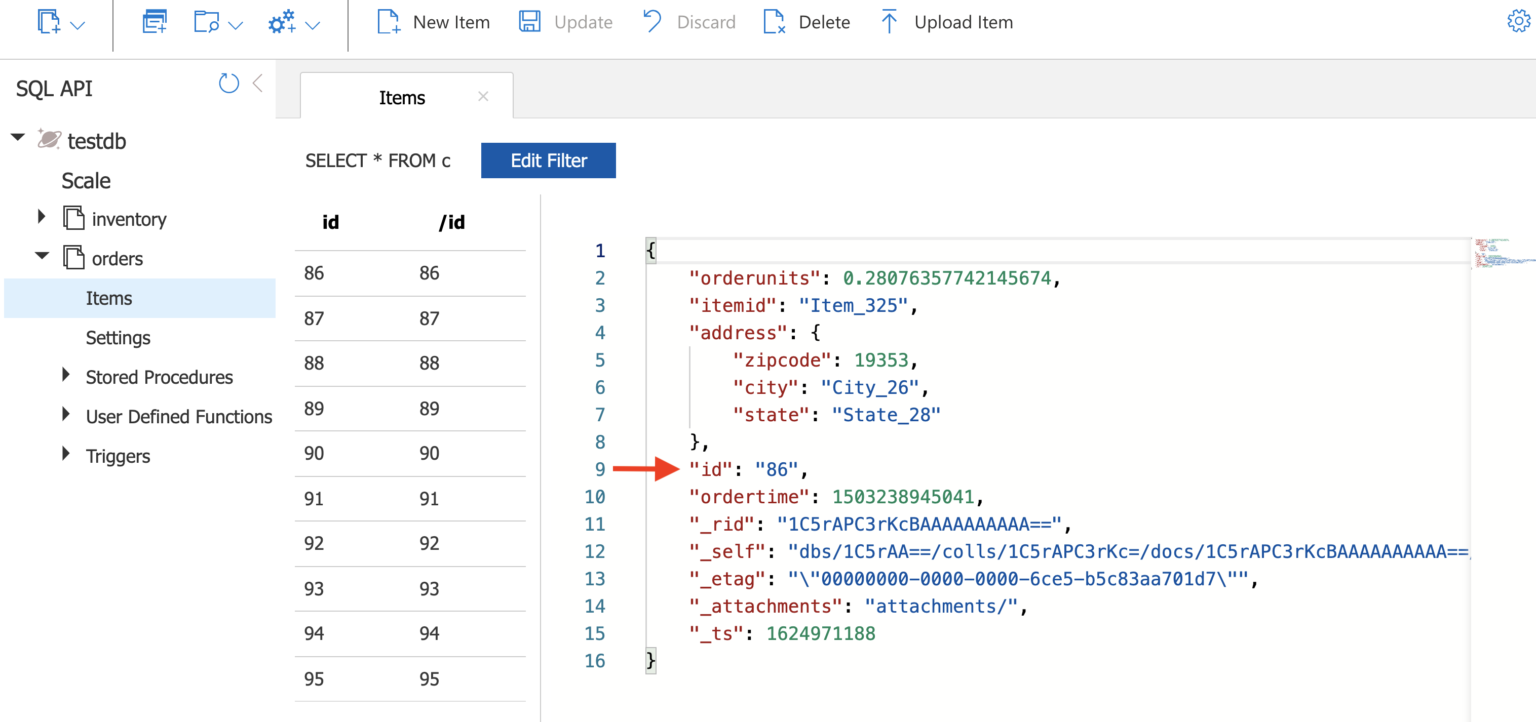Open a saved query via the folder-magnifier icon
1536x722 pixels.
point(208,20)
